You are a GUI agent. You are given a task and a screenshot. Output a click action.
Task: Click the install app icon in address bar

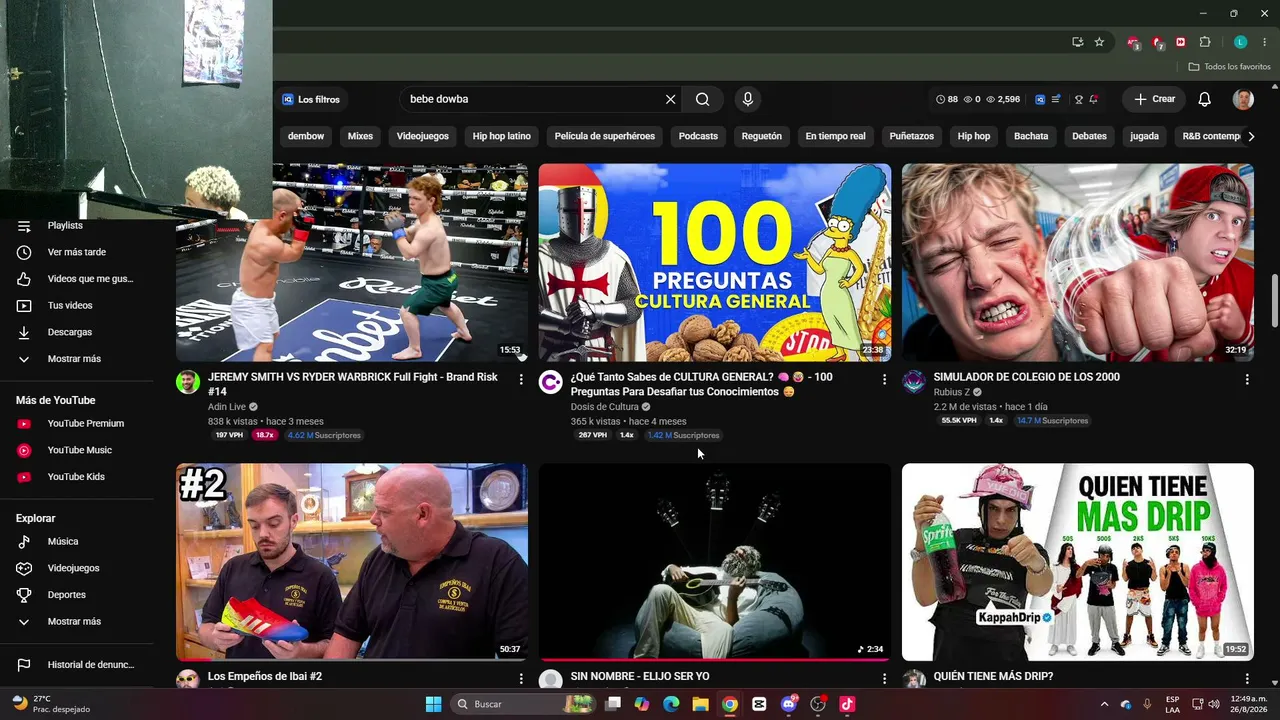pos(1077,42)
